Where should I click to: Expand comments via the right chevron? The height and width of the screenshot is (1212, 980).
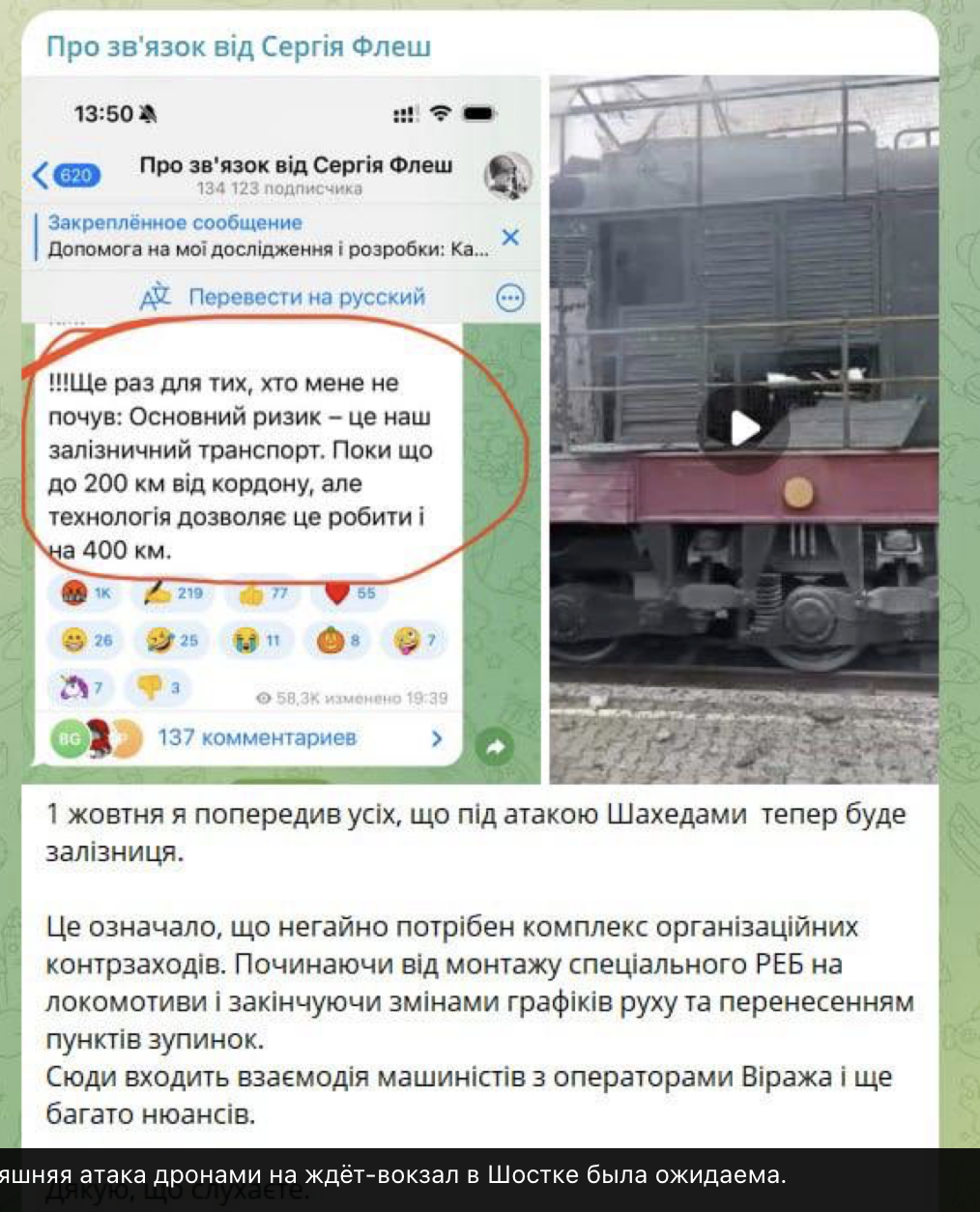click(x=437, y=738)
